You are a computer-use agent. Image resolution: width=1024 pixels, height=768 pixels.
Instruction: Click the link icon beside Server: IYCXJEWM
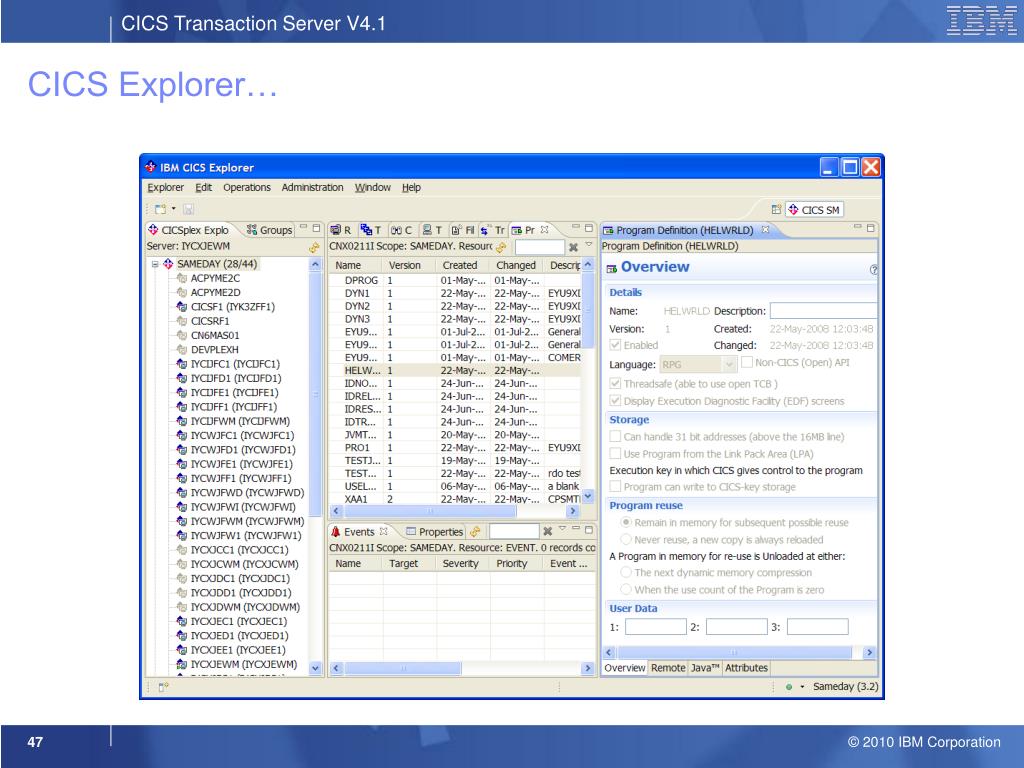pyautogui.click(x=314, y=247)
